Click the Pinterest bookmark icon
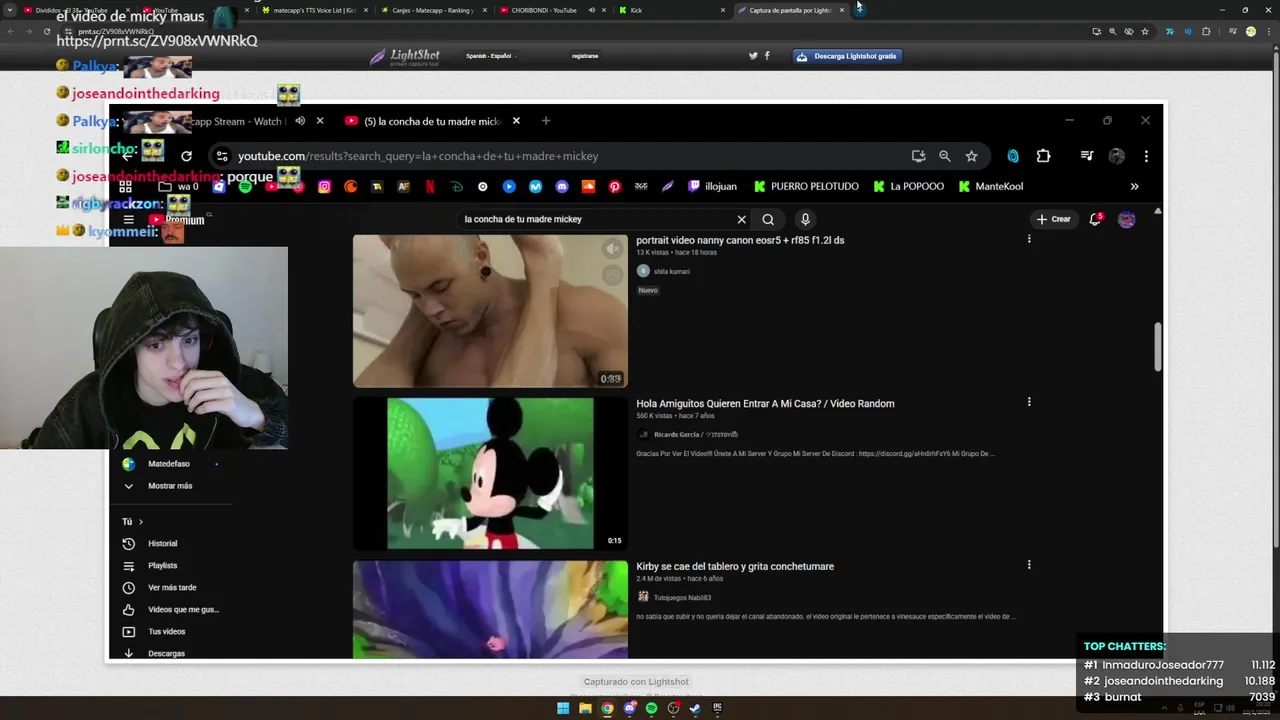This screenshot has height=720, width=1280. point(614,186)
